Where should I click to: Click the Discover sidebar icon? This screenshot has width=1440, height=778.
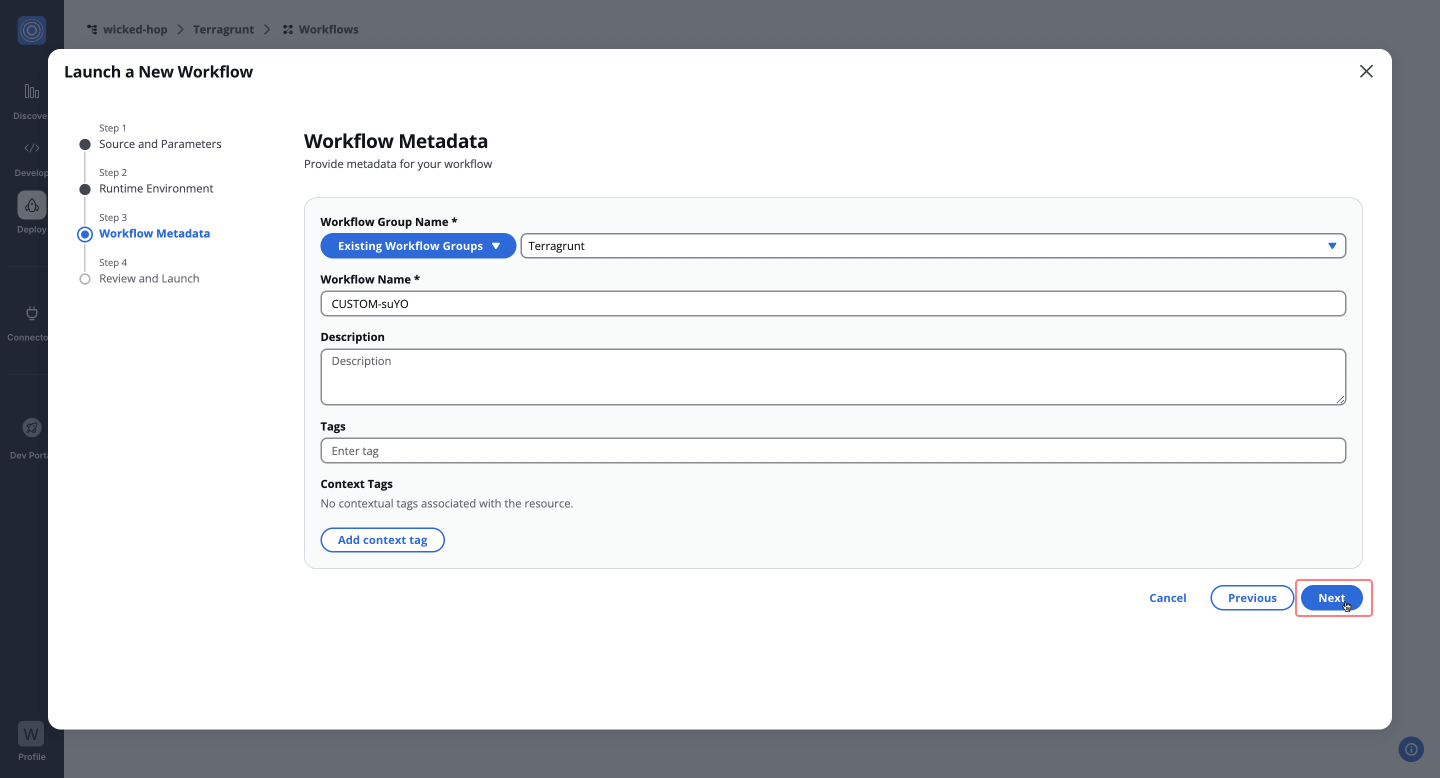[31, 92]
